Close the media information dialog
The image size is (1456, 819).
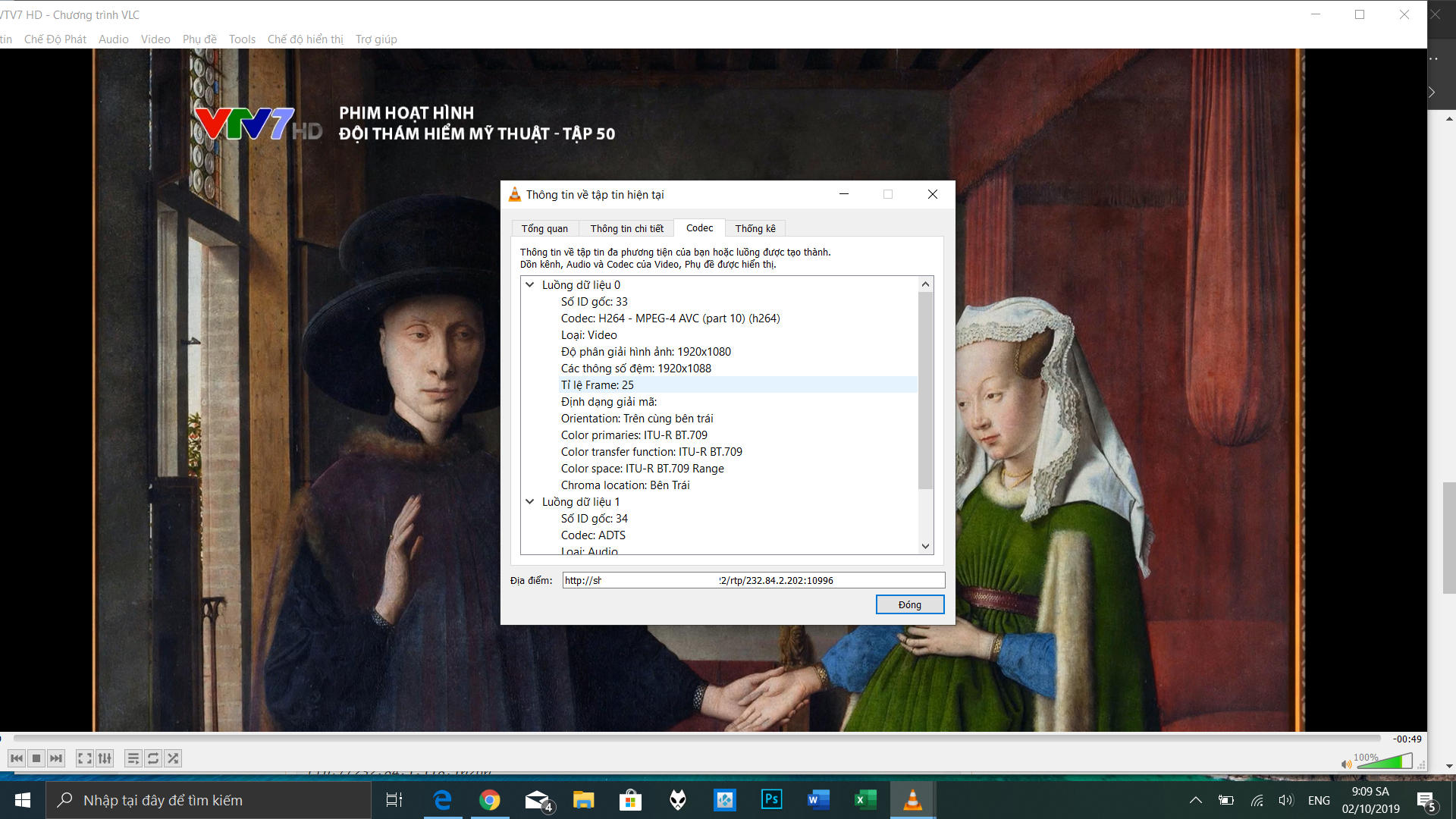[x=933, y=194]
